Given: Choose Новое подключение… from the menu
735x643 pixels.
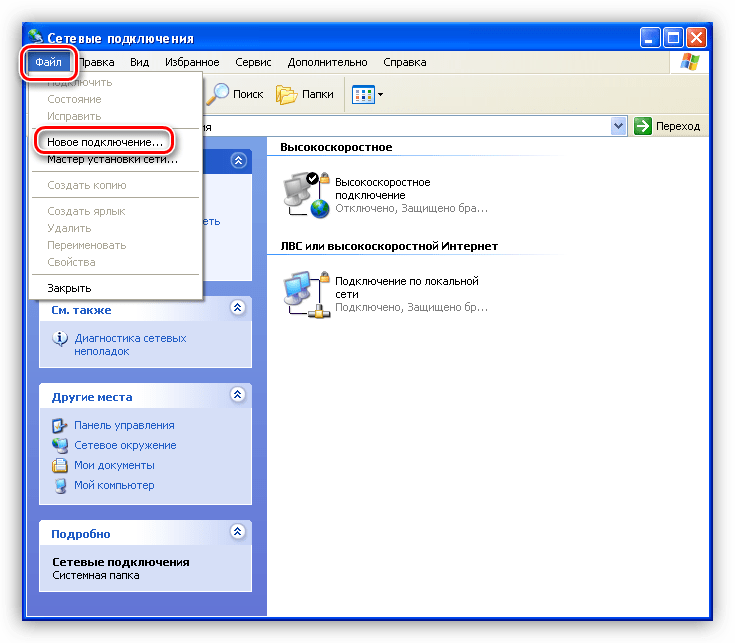Looking at the screenshot, I should [105, 142].
